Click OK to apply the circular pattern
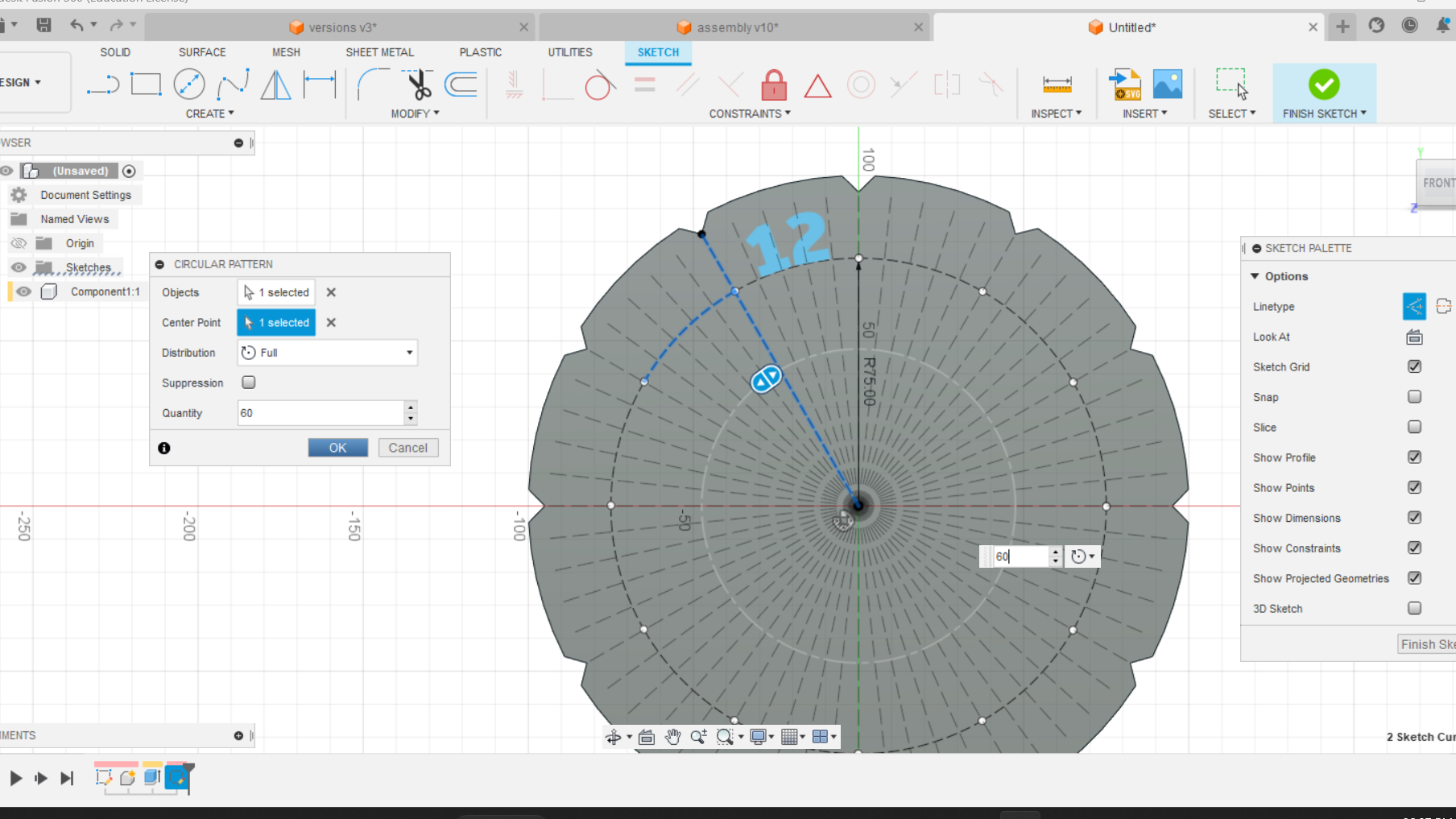 337,447
